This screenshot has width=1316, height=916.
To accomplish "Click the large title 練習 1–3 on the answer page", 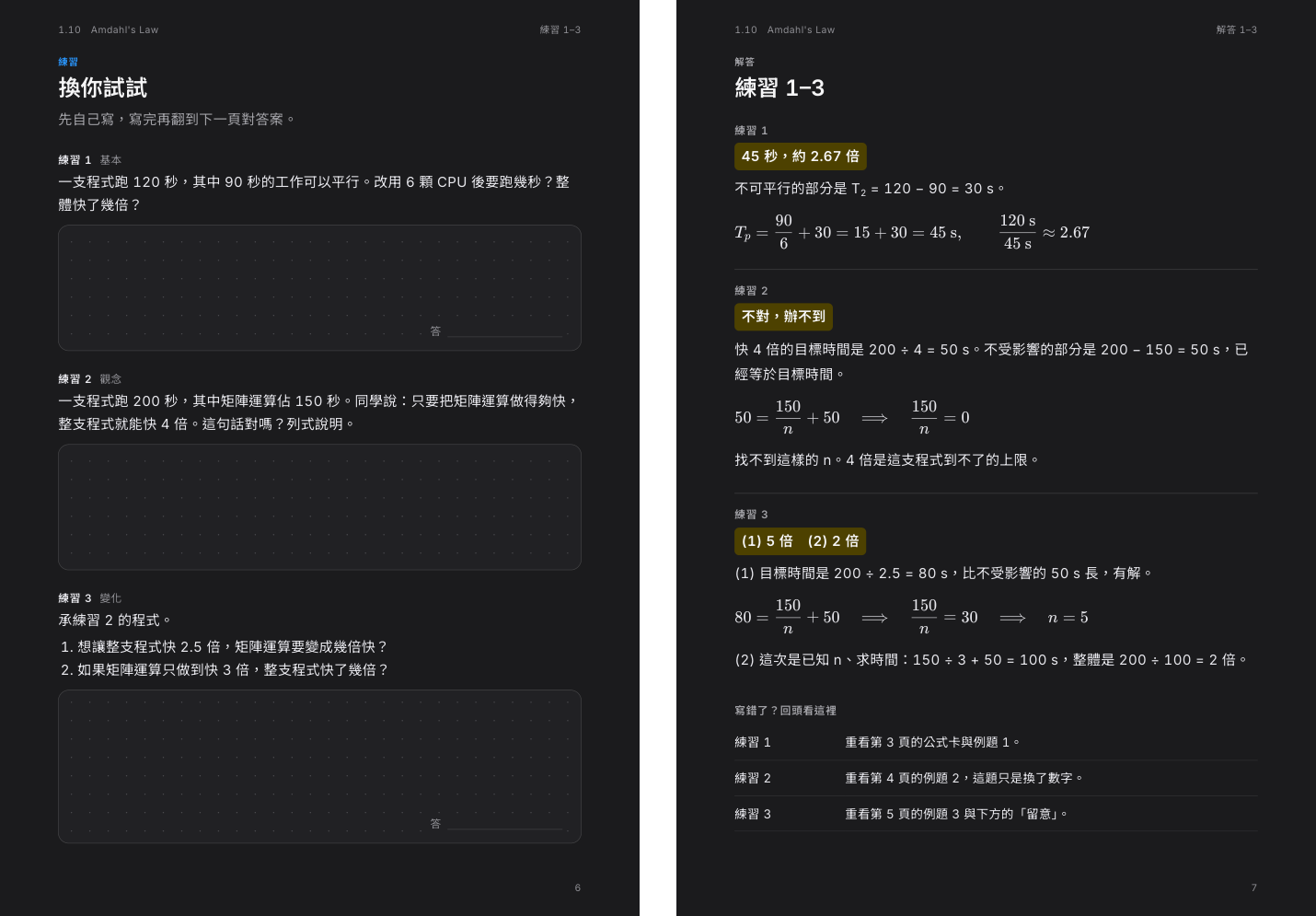I will pos(779,87).
